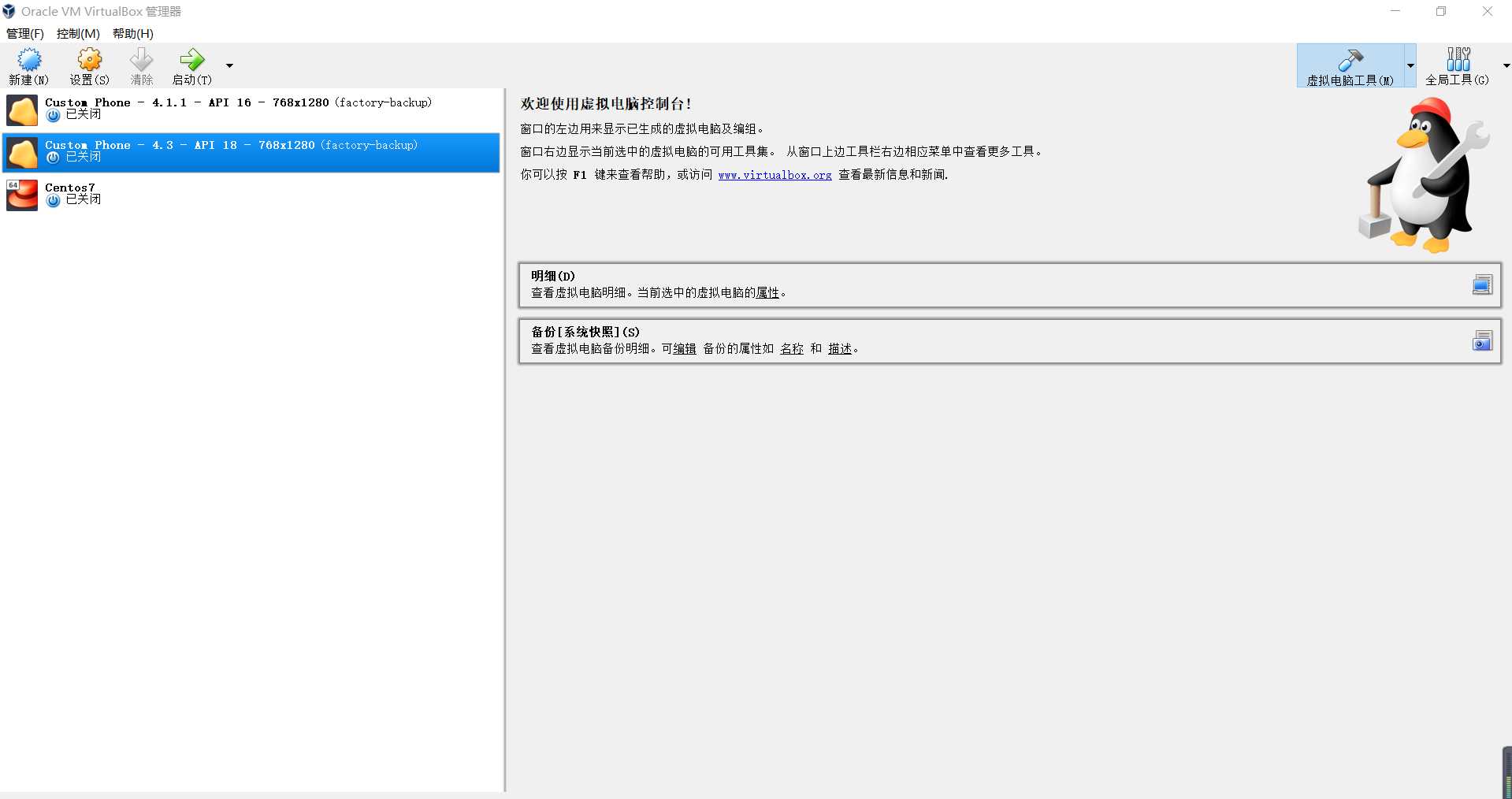Screen dimensions: 1512x799
Task: Open the 控制(M) menu
Action: [78, 34]
